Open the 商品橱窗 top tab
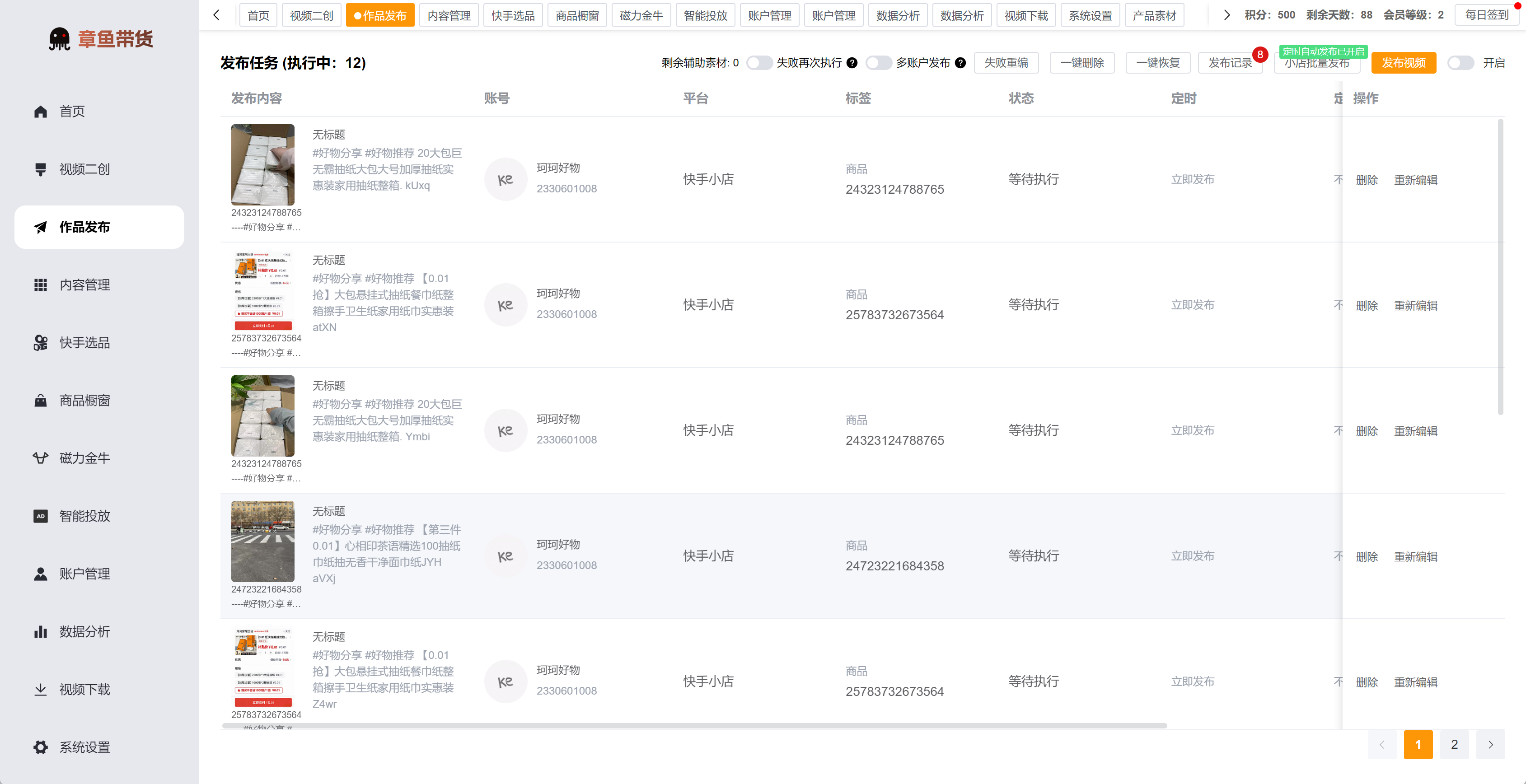Image resolution: width=1526 pixels, height=784 pixels. [577, 15]
